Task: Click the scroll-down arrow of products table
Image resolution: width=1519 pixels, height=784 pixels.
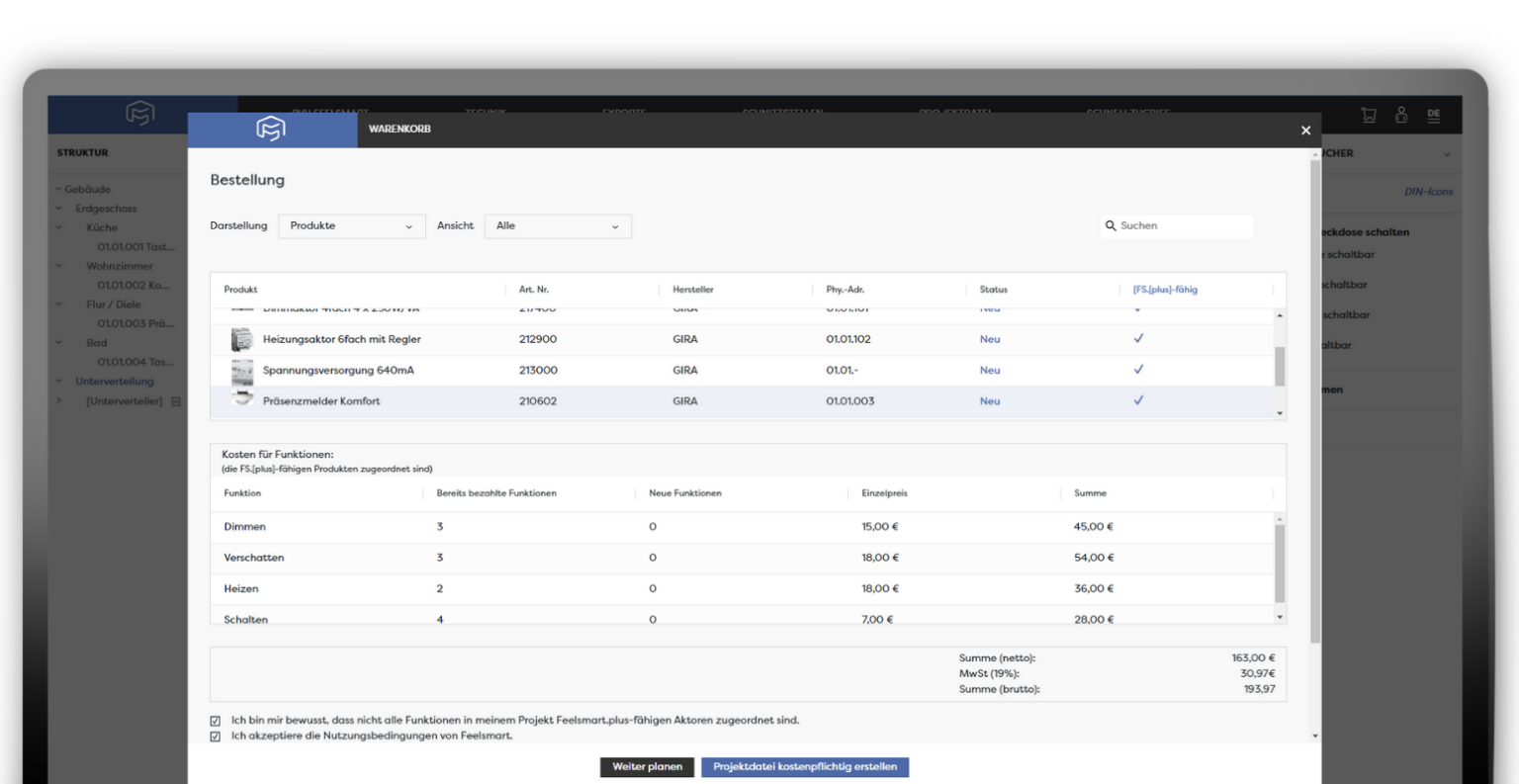Action: (x=1280, y=413)
